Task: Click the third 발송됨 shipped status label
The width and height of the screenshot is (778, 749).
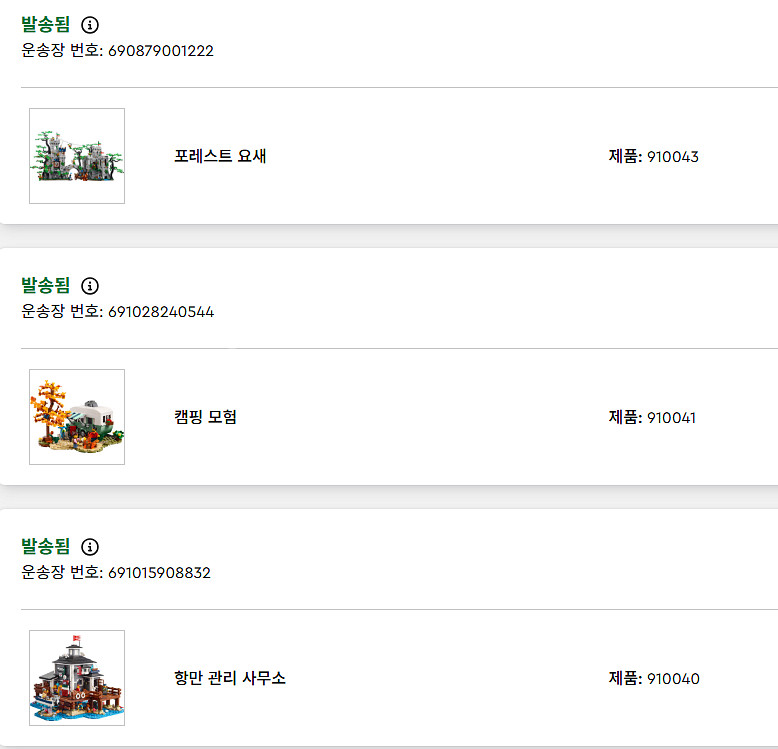Action: coord(46,547)
